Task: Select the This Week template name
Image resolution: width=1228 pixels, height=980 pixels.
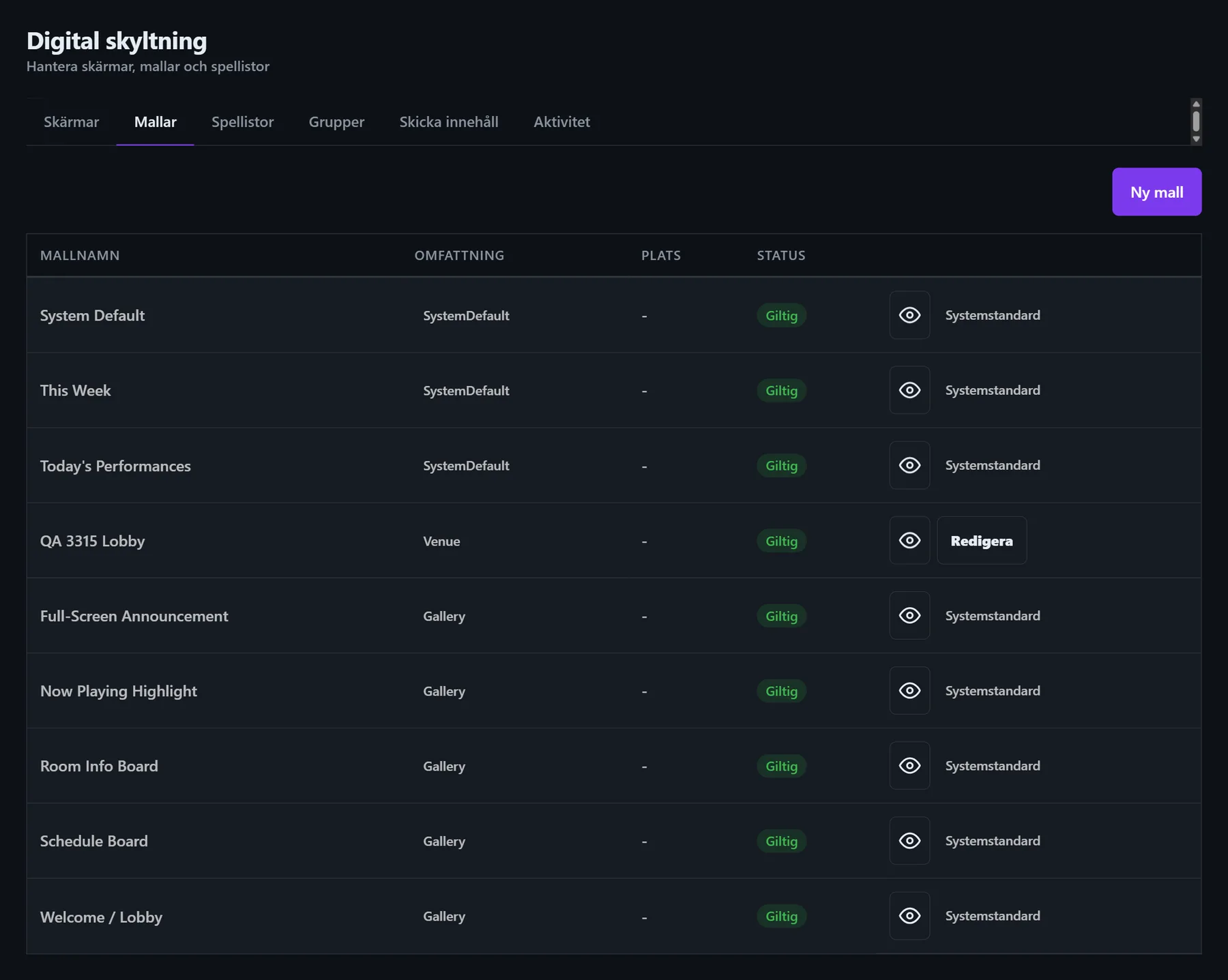Action: point(75,390)
